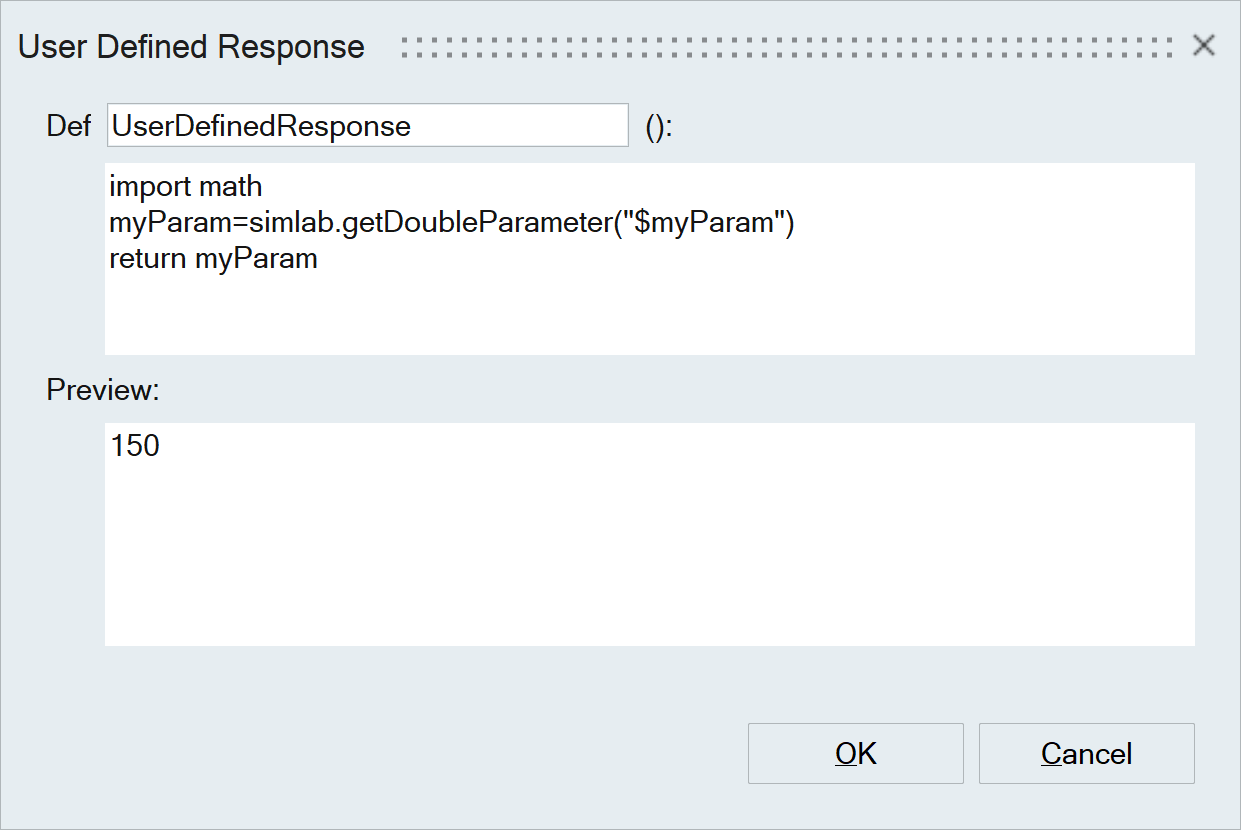Click the 'Preview:' label
Screen dimensions: 1241x830
click(103, 390)
